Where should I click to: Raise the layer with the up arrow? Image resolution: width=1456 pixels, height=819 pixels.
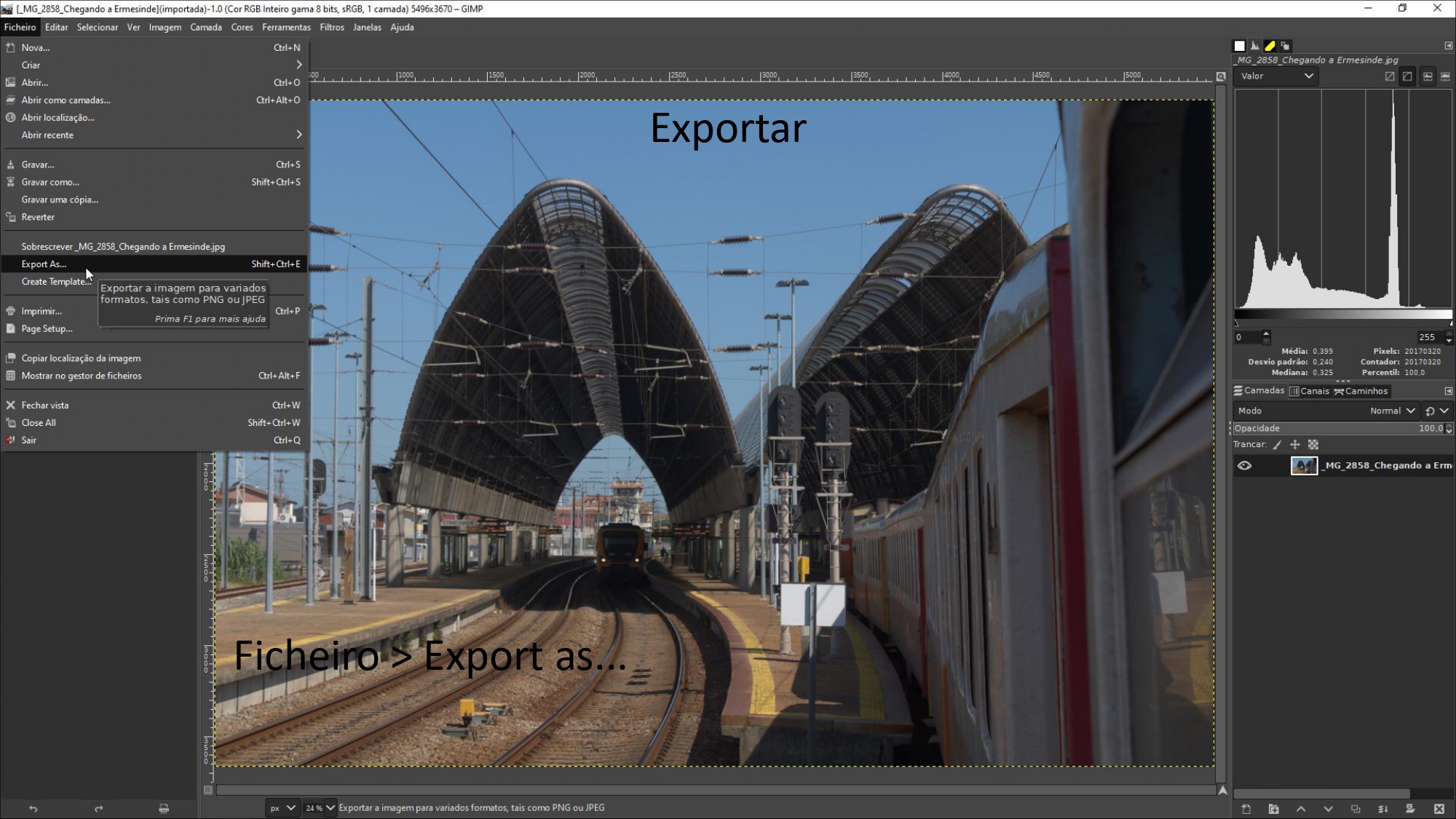coord(1301,809)
